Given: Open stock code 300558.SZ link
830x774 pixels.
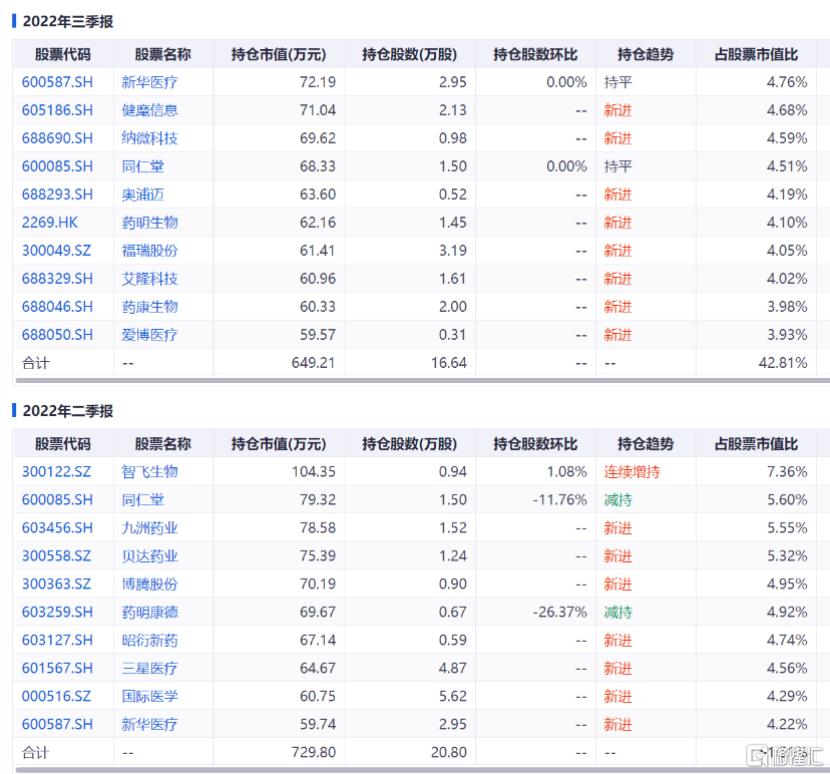Looking at the screenshot, I should click(56, 556).
